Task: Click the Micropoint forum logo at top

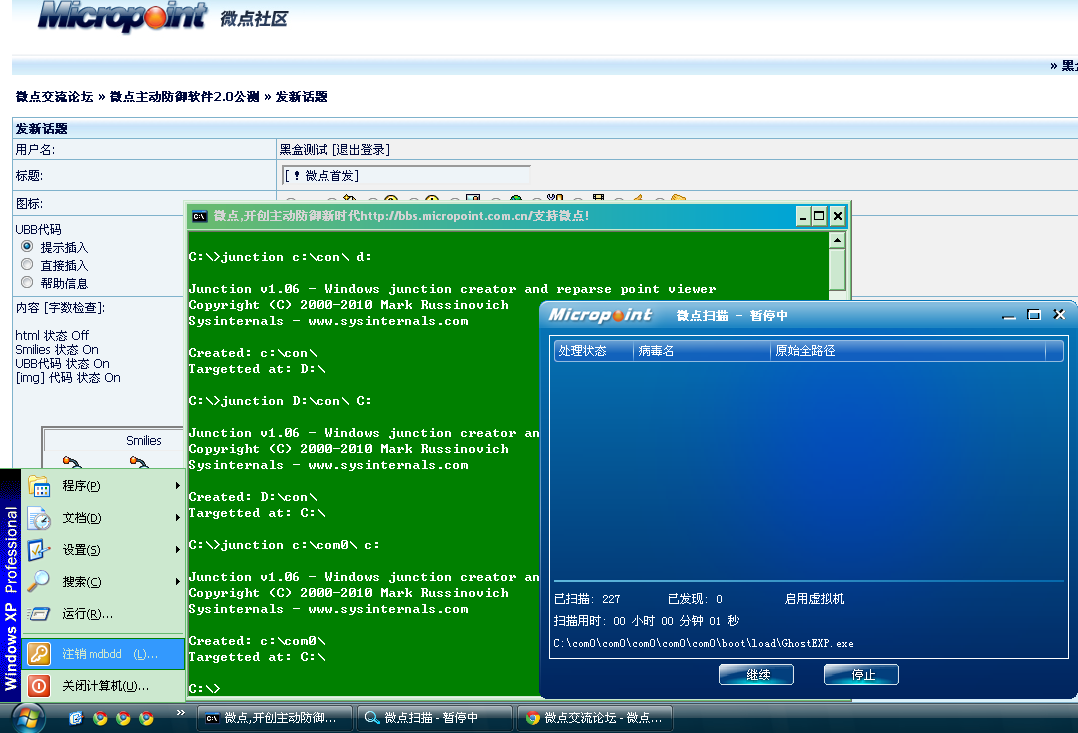Action: coord(122,16)
